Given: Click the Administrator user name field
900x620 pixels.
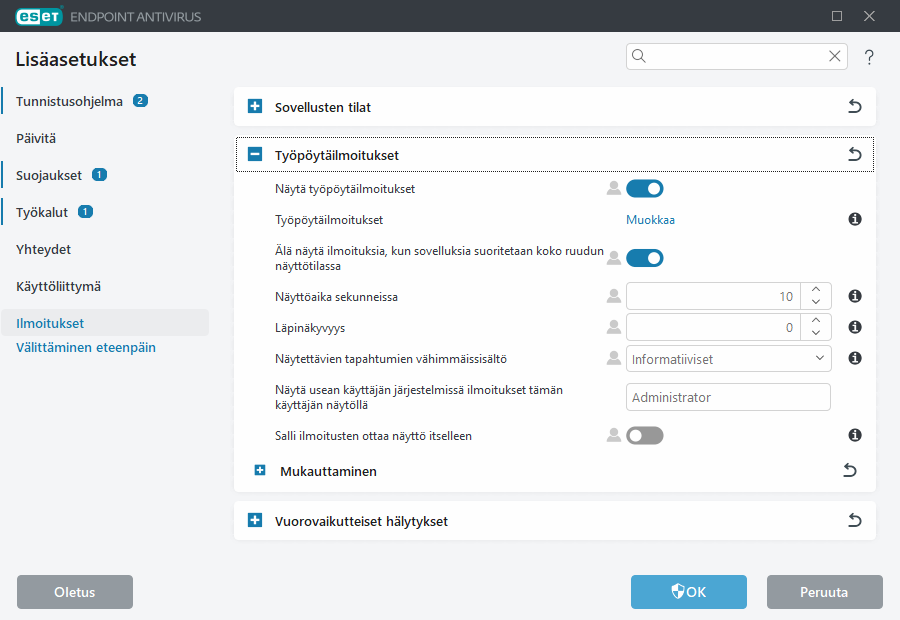Looking at the screenshot, I should click(728, 397).
